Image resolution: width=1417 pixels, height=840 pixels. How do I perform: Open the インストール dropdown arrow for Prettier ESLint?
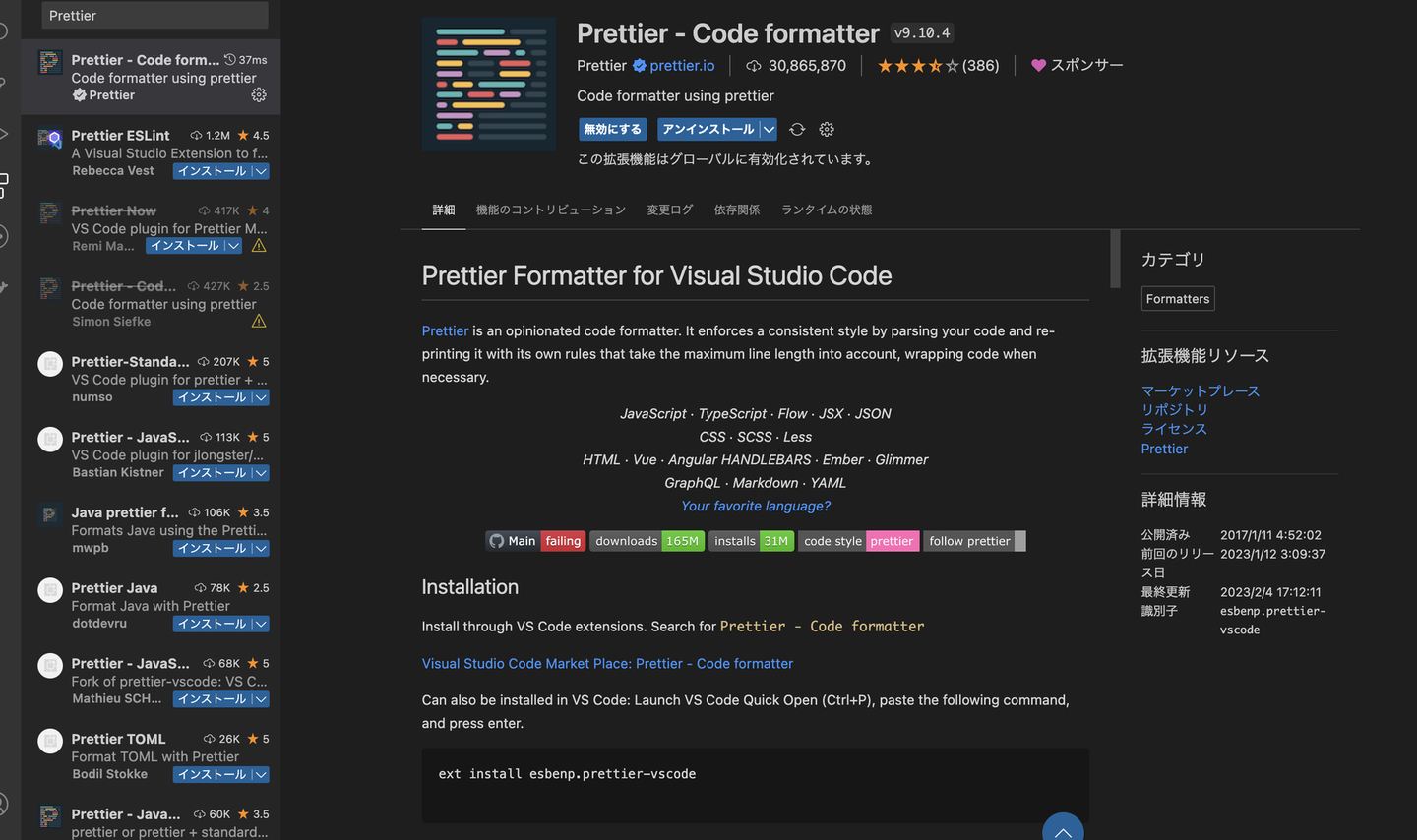click(260, 171)
